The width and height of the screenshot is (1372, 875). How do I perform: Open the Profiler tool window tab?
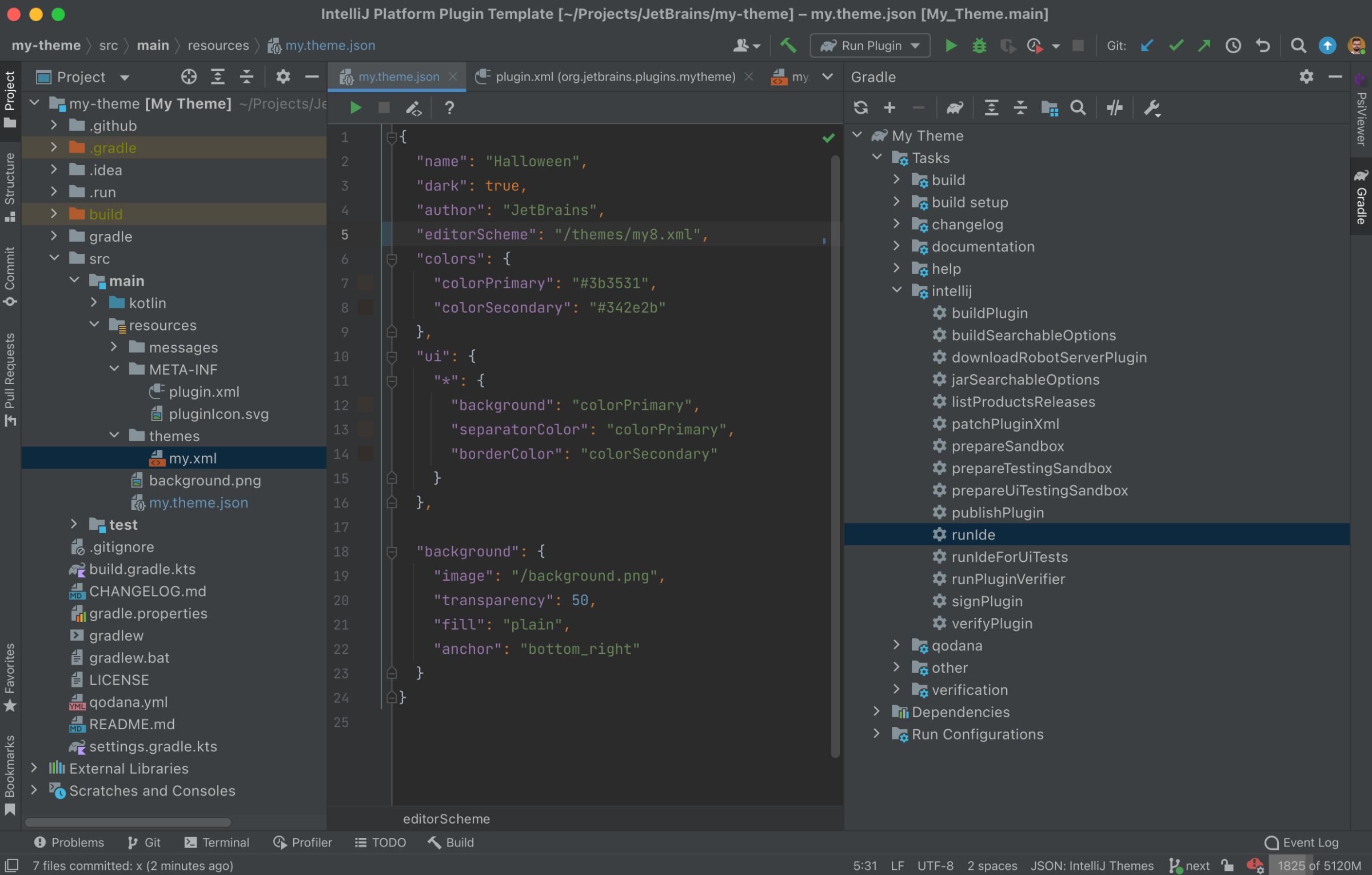302,842
